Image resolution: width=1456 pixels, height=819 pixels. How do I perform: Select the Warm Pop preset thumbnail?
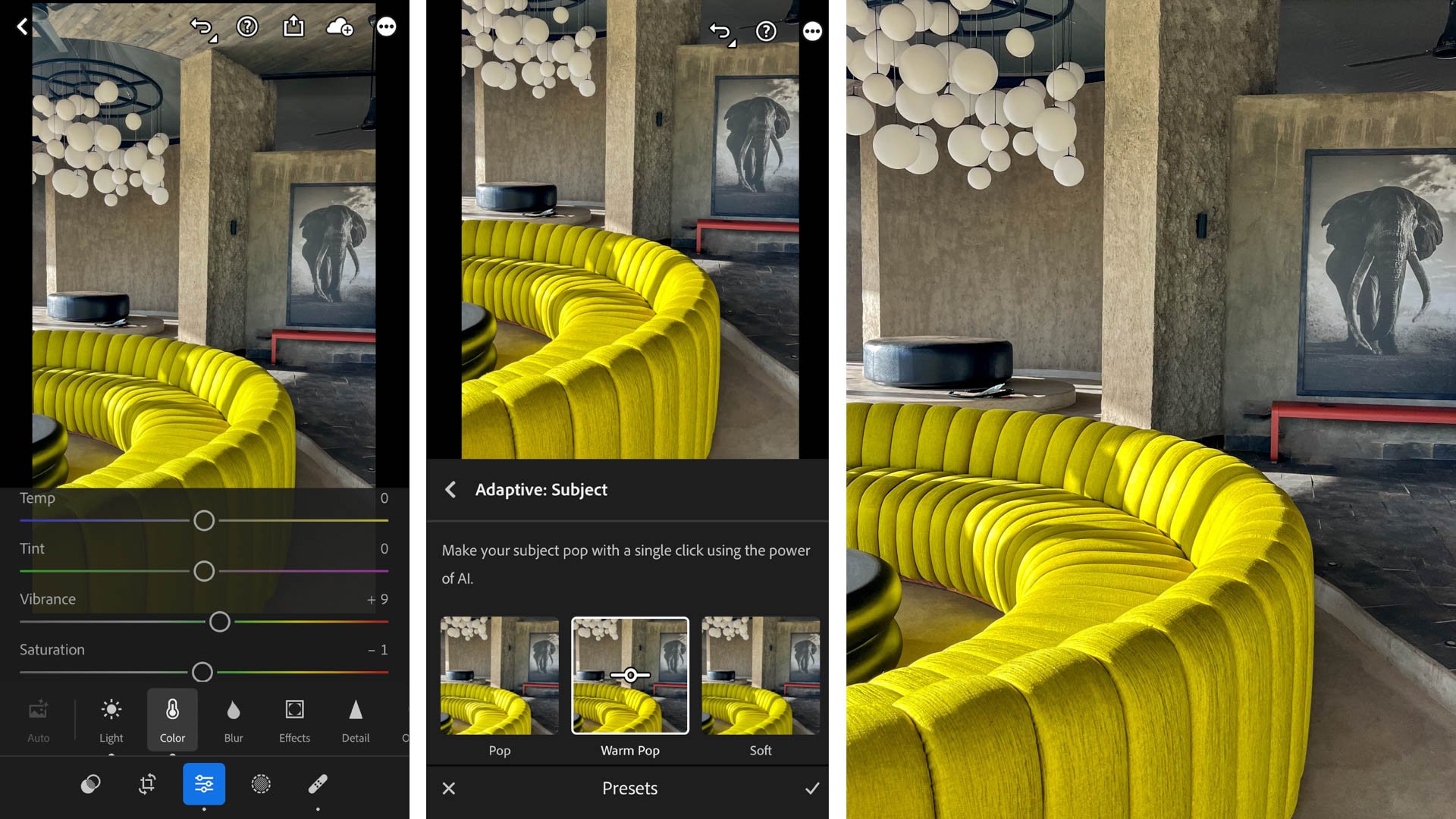(x=629, y=675)
